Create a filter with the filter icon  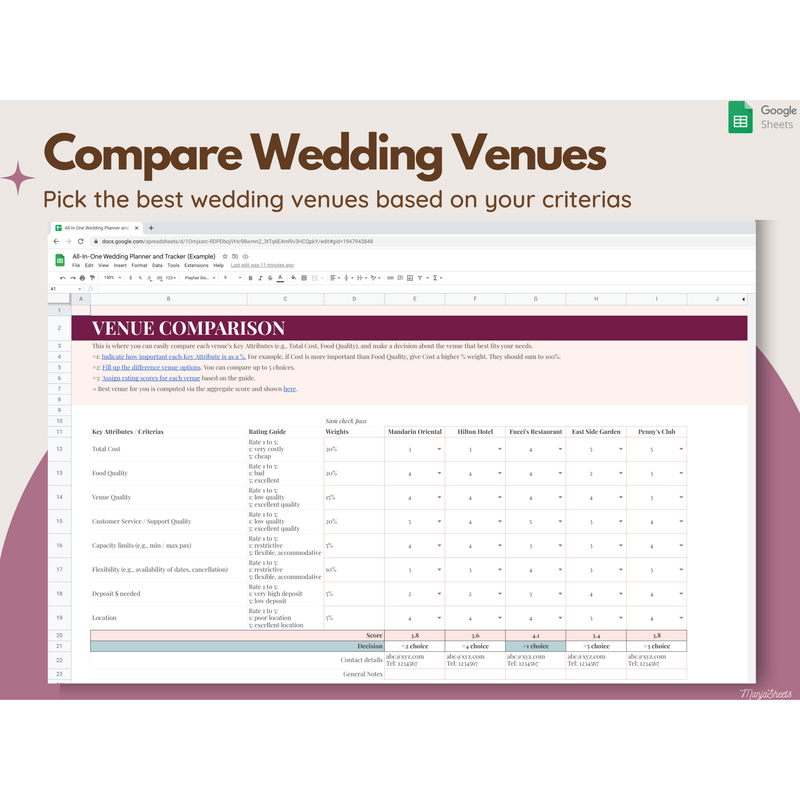[419, 277]
